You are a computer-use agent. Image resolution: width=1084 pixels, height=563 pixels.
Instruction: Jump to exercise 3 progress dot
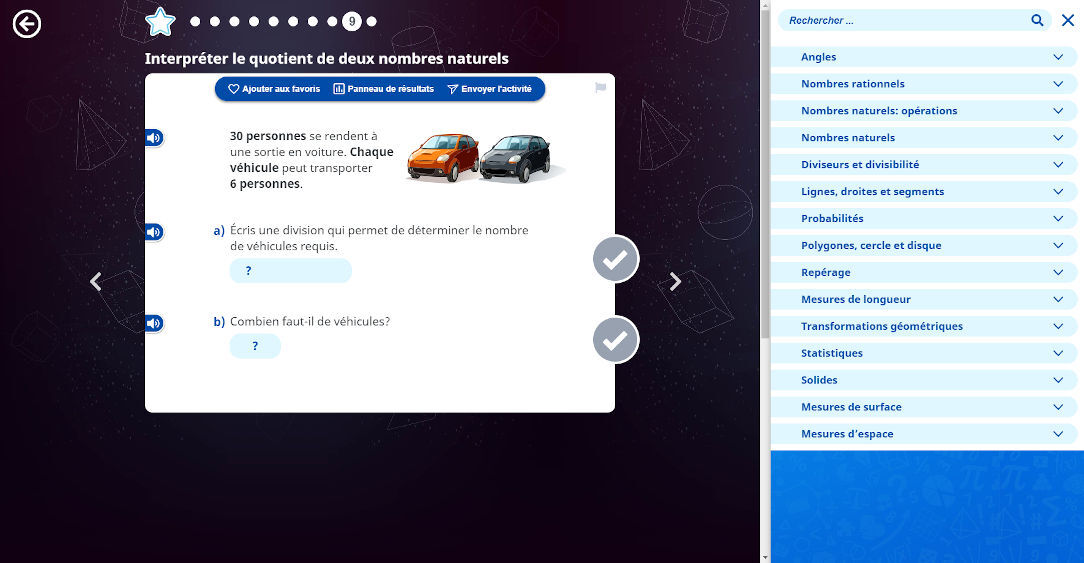coord(234,21)
